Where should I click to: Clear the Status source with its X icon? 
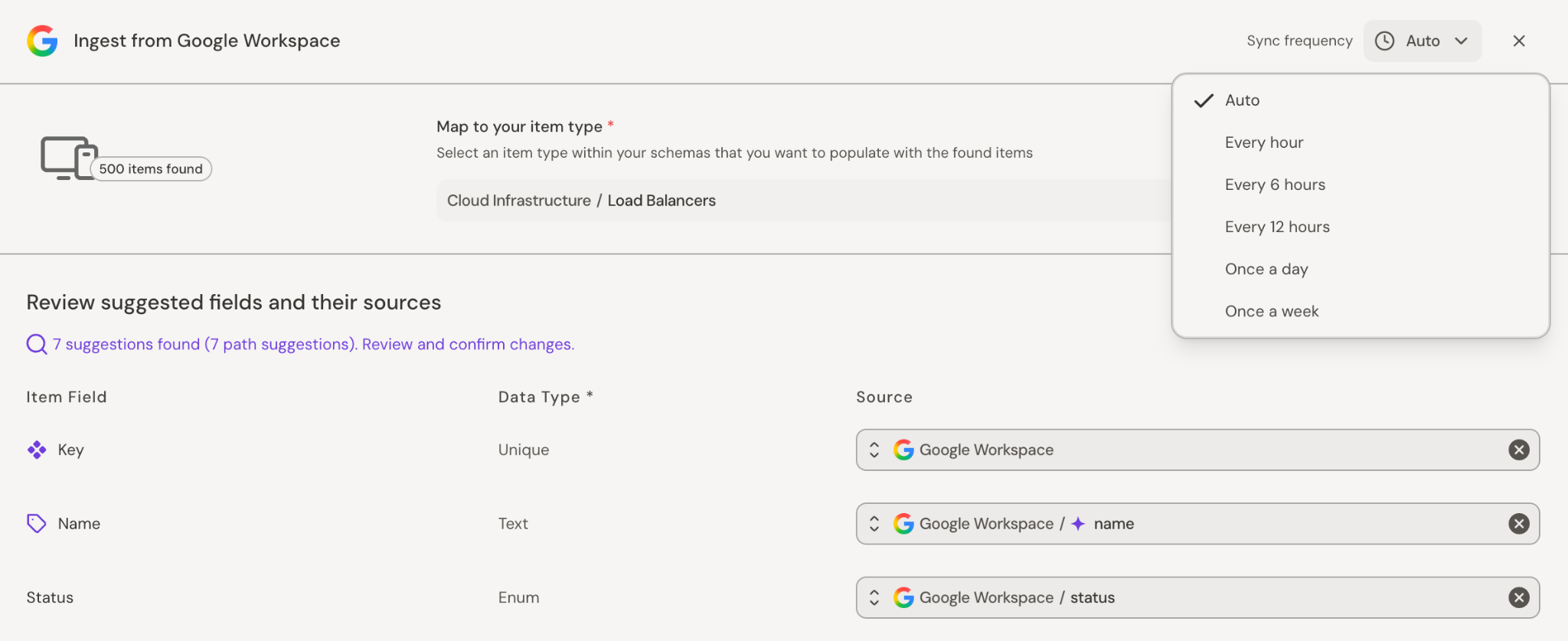[x=1519, y=597]
